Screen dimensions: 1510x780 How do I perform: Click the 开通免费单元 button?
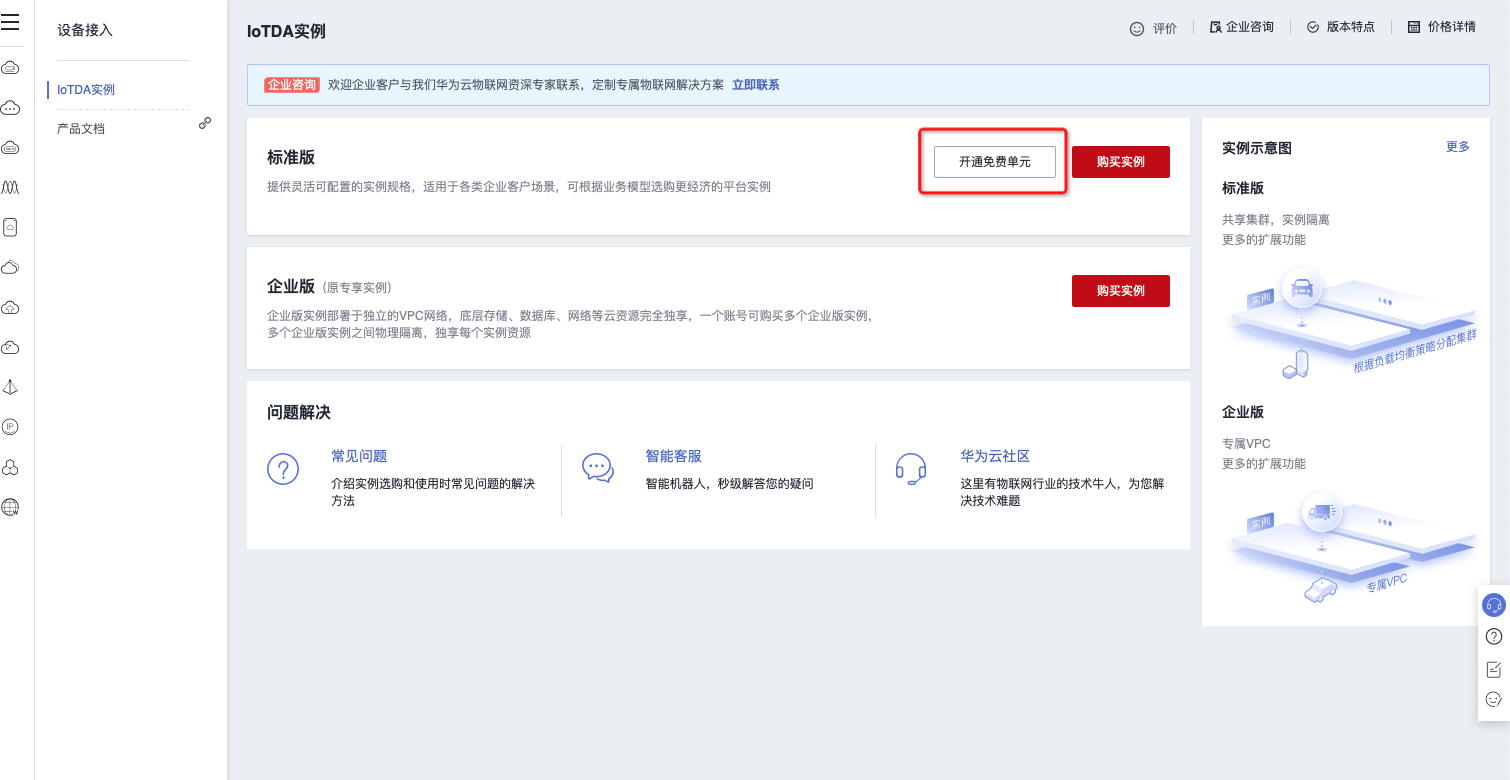point(995,162)
